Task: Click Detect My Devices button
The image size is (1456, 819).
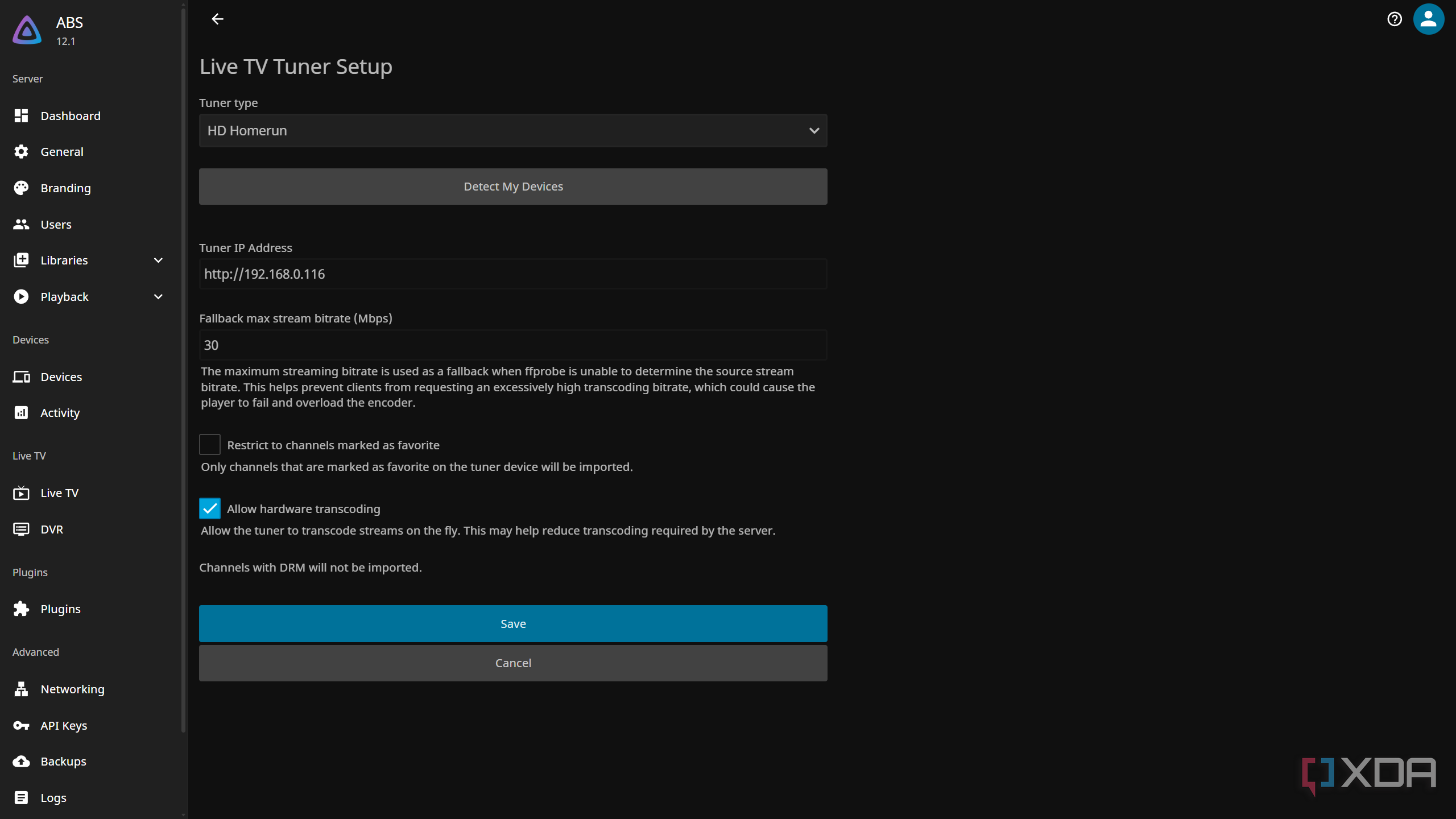Action: coord(513,187)
